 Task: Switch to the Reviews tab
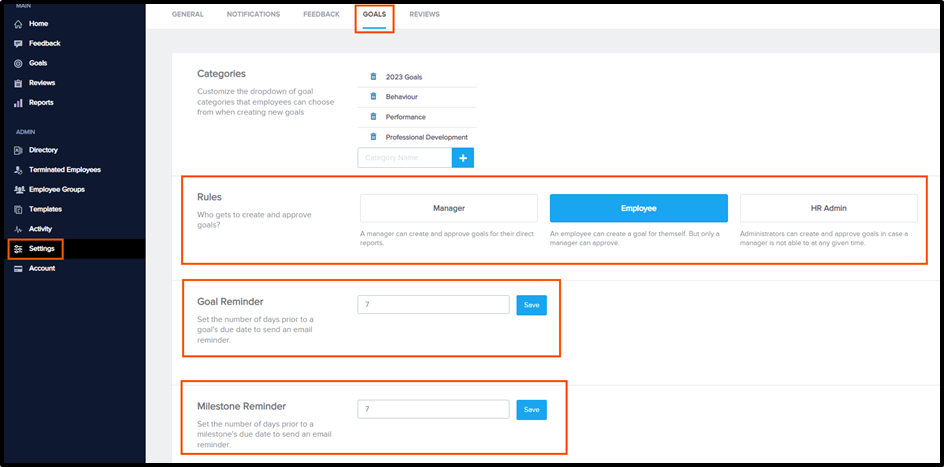(424, 14)
